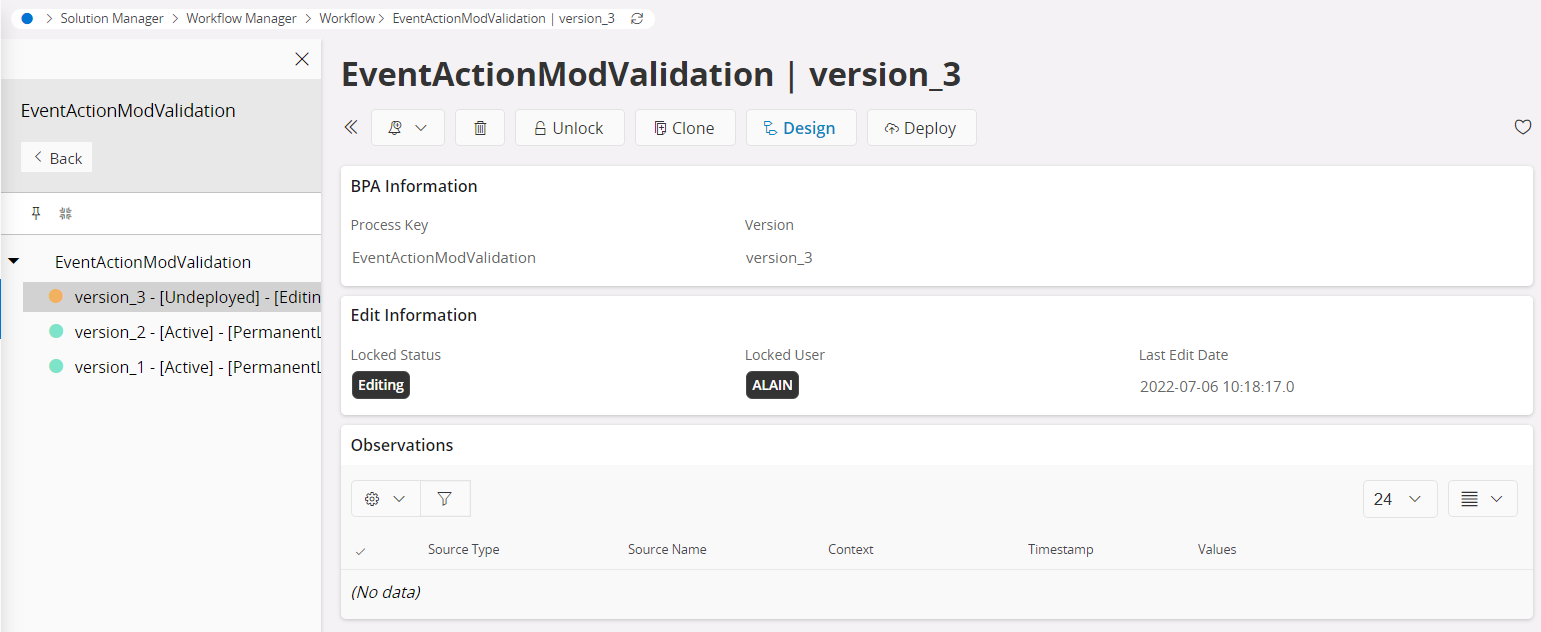Click the refresh icon in the breadcrumb
Image resolution: width=1541 pixels, height=632 pixels.
pyautogui.click(x=637, y=19)
